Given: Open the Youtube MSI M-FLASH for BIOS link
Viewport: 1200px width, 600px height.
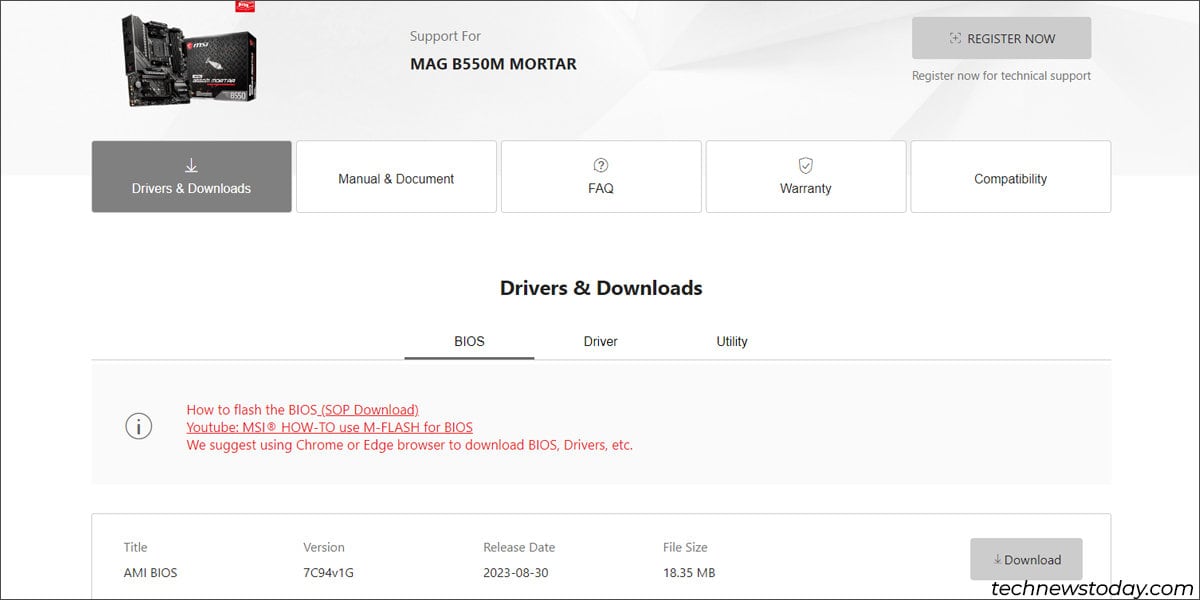Looking at the screenshot, I should [329, 427].
